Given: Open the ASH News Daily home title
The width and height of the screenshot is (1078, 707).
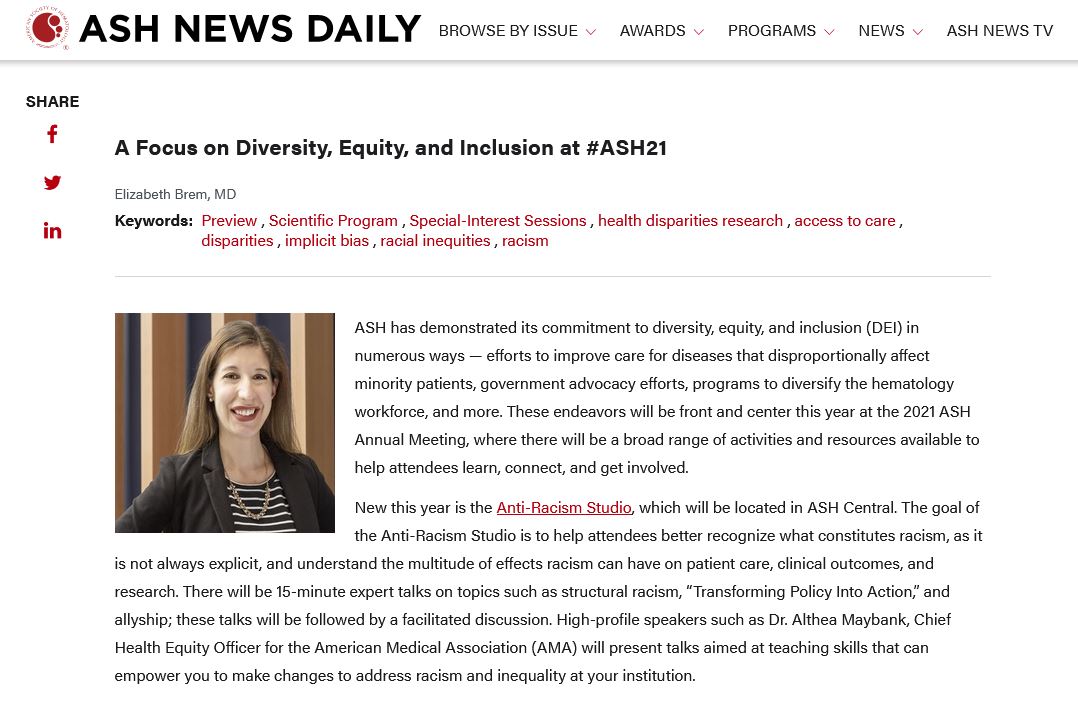Looking at the screenshot, I should pyautogui.click(x=250, y=29).
